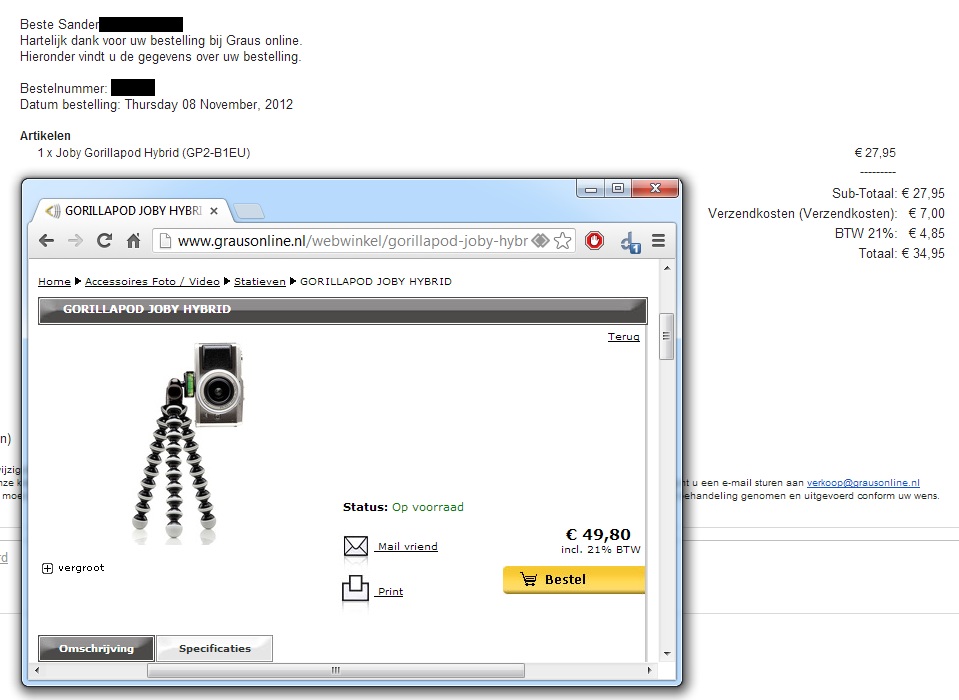Open the browser home page icon
The height and width of the screenshot is (700, 959).
pyautogui.click(x=133, y=241)
